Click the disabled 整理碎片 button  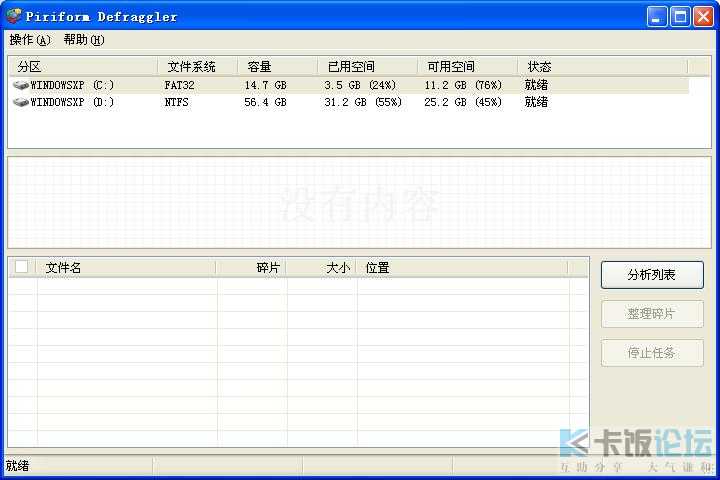[x=652, y=314]
